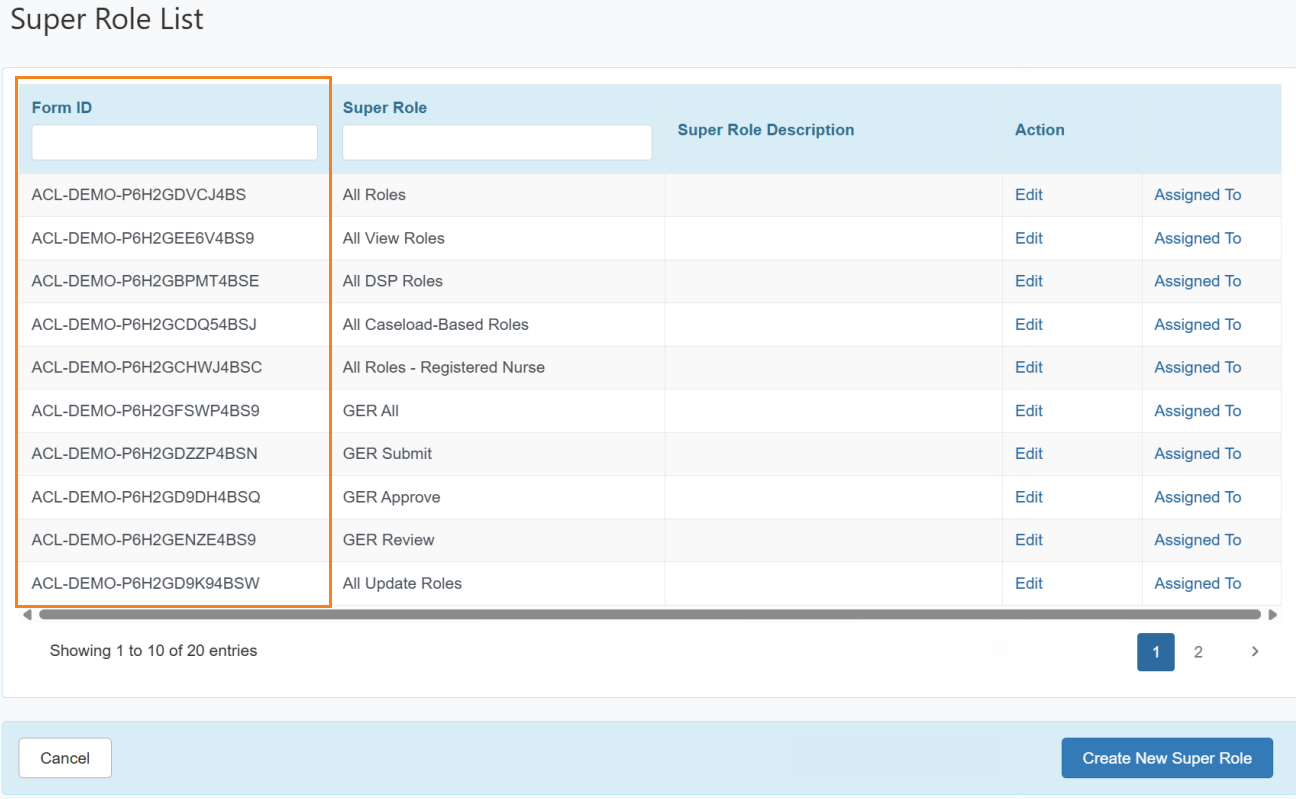Click All Roles - Registered Nurse name cell

click(x=444, y=367)
